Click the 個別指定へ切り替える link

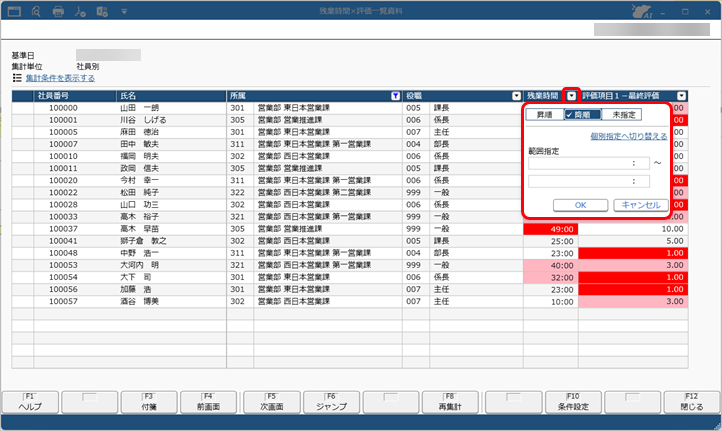tap(629, 136)
